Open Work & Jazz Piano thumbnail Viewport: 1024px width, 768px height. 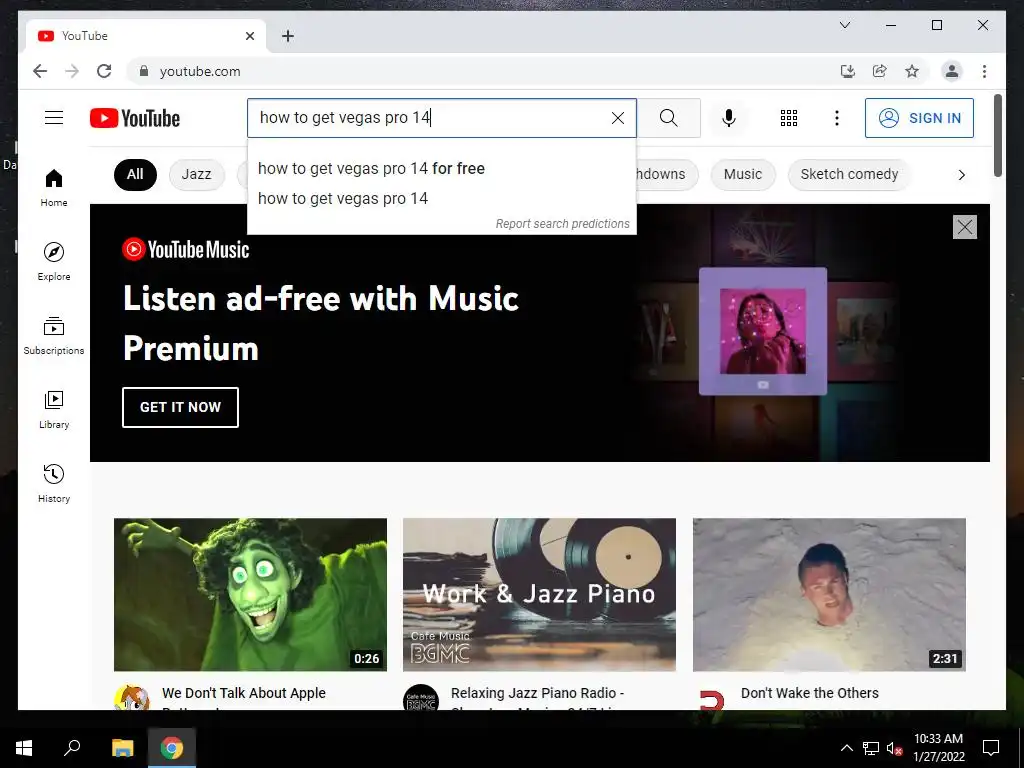539,594
